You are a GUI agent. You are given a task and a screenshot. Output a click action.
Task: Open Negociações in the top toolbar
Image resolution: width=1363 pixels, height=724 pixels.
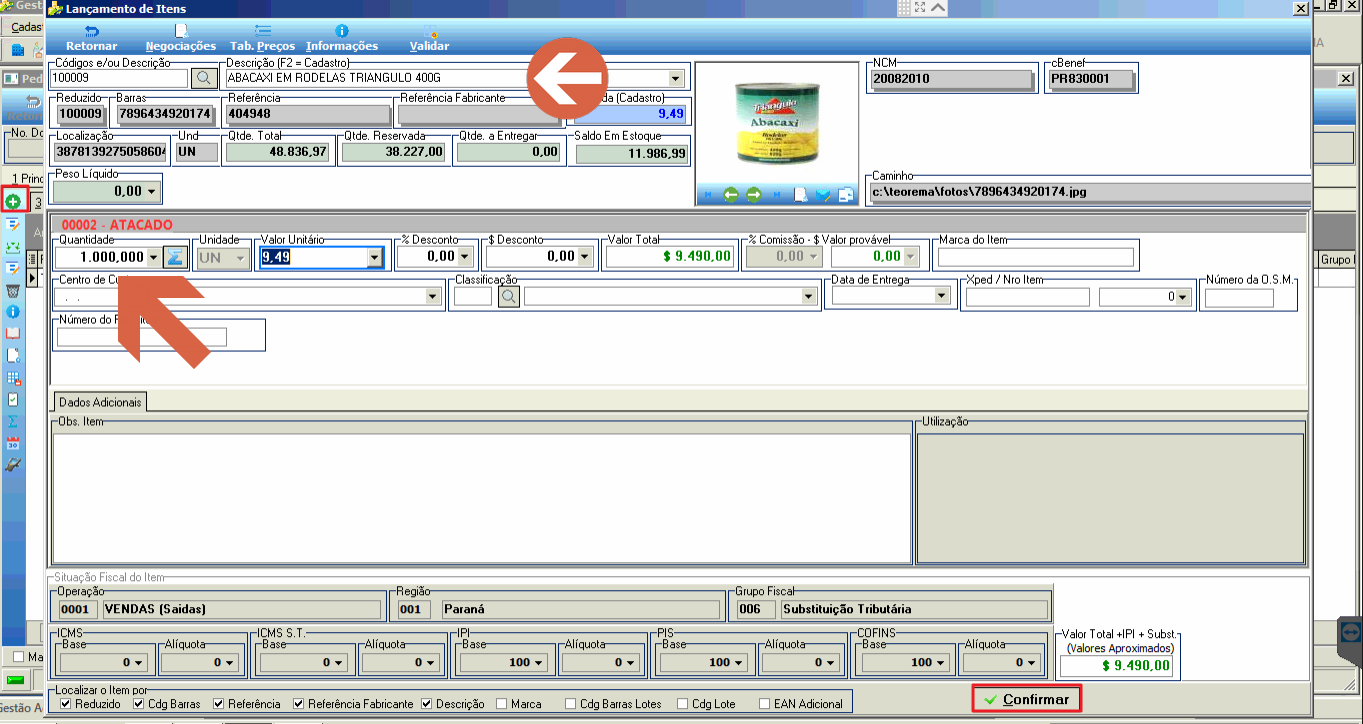point(181,39)
